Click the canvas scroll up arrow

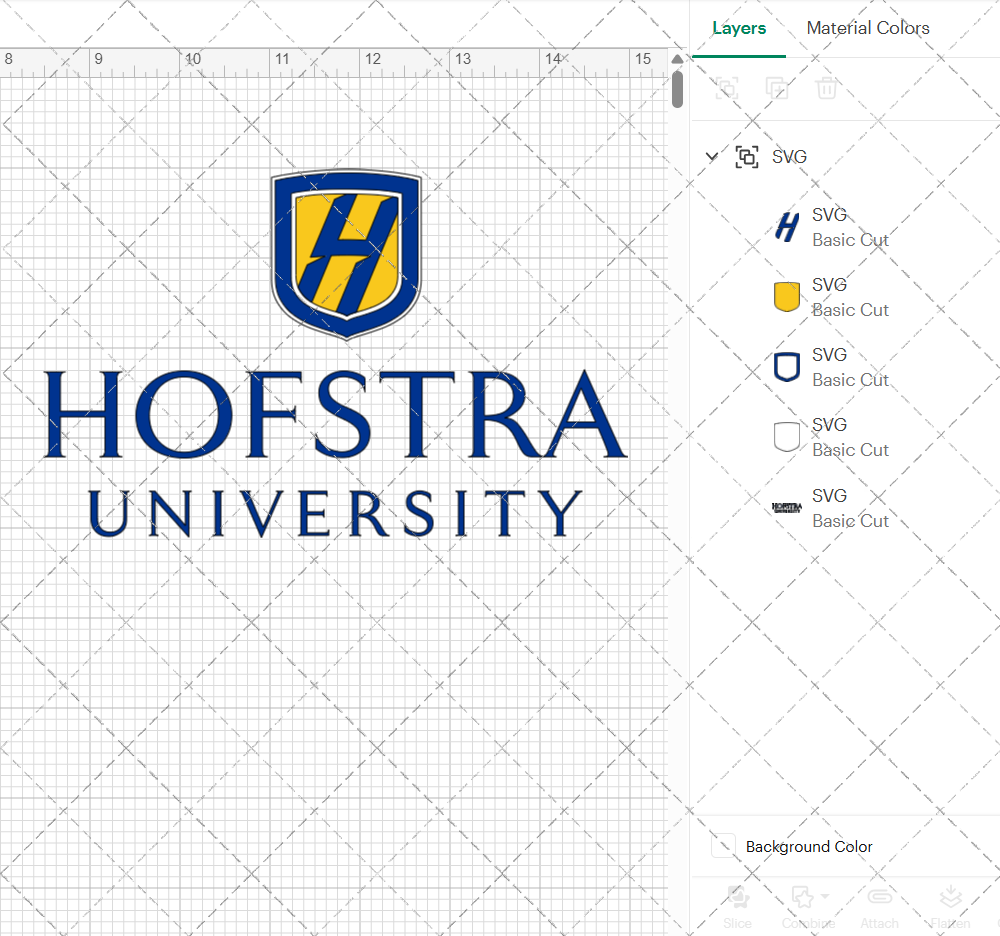[677, 59]
